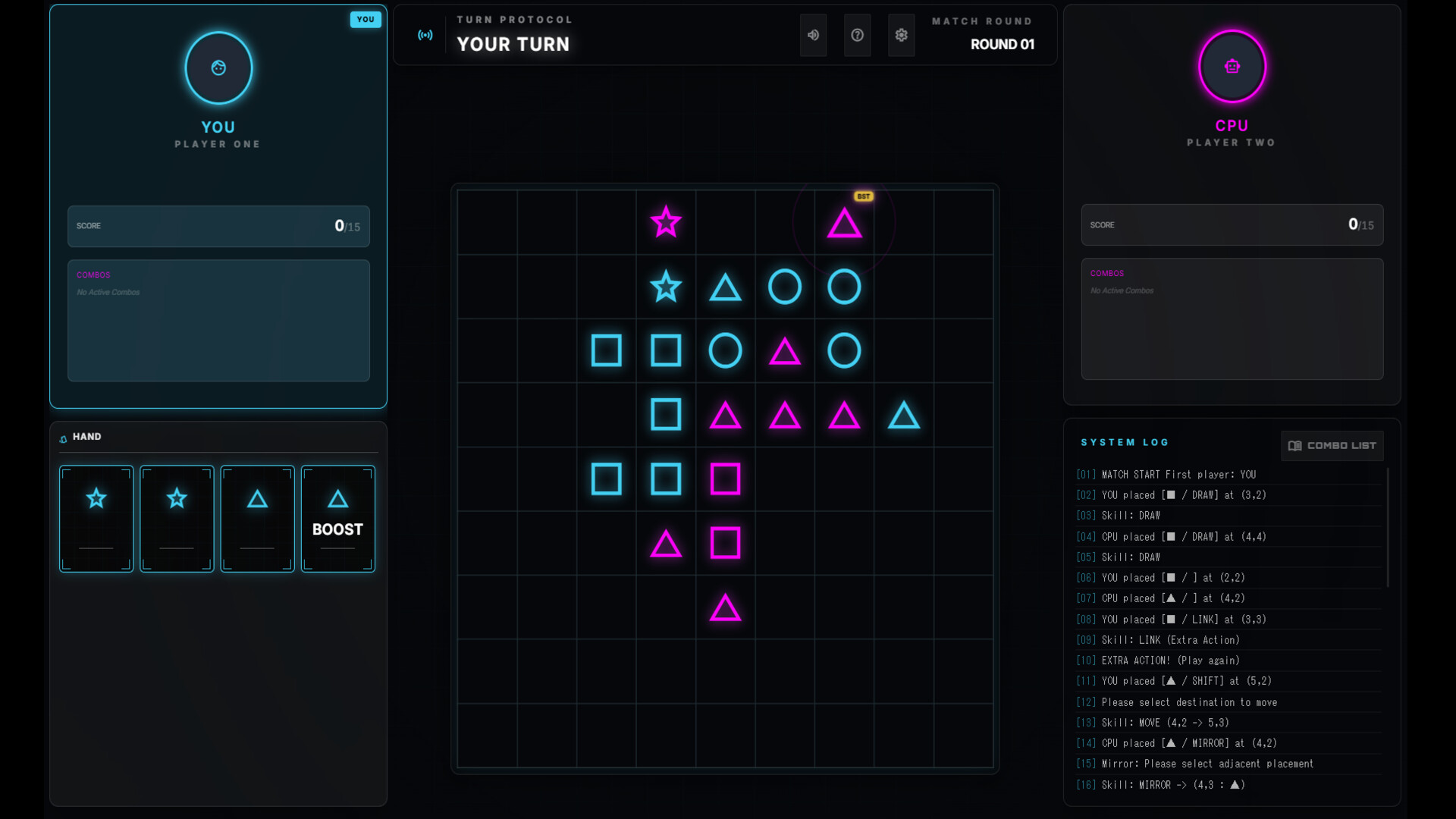Image resolution: width=1456 pixels, height=819 pixels.
Task: Click the magenta triangle with BST badge
Action: (x=844, y=224)
